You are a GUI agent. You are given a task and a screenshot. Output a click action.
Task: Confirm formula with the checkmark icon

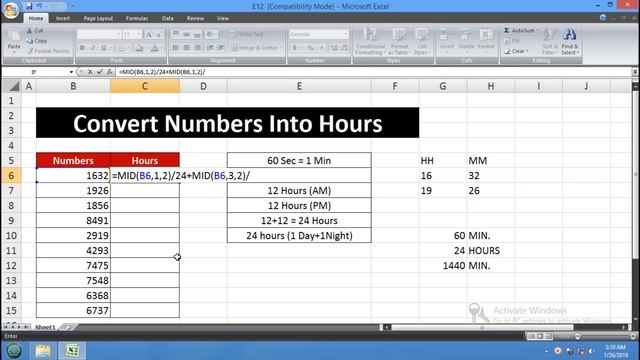pyautogui.click(x=100, y=72)
